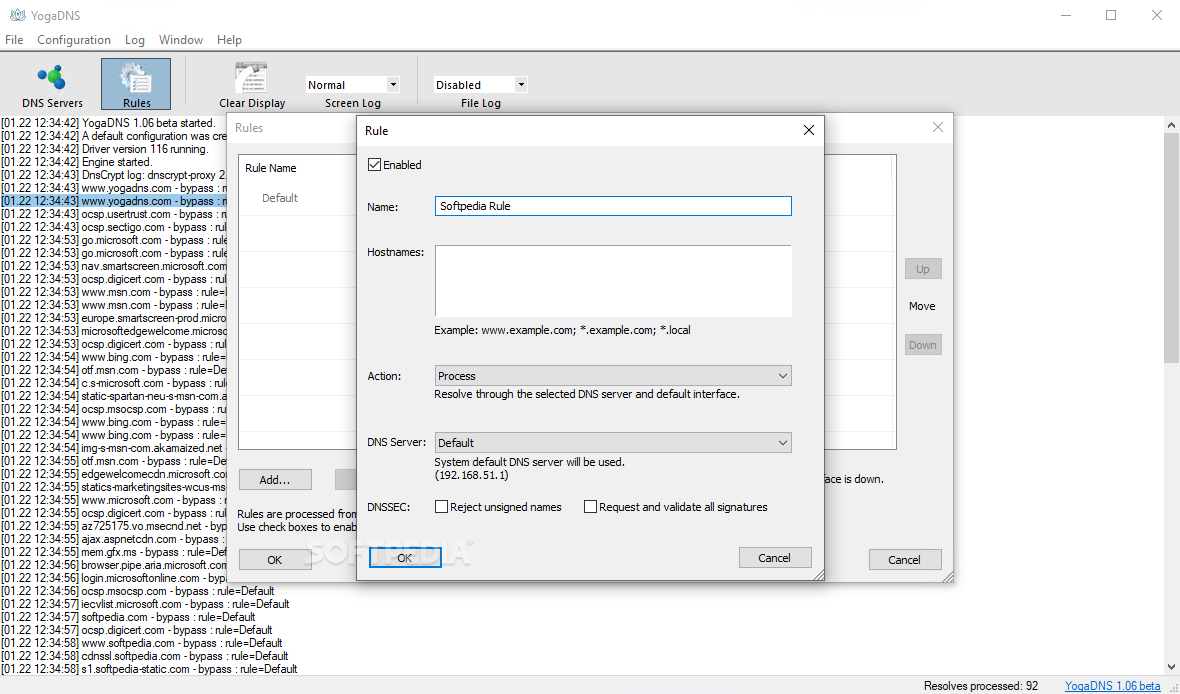
Task: Open the DNS Server dropdown
Action: 613,443
